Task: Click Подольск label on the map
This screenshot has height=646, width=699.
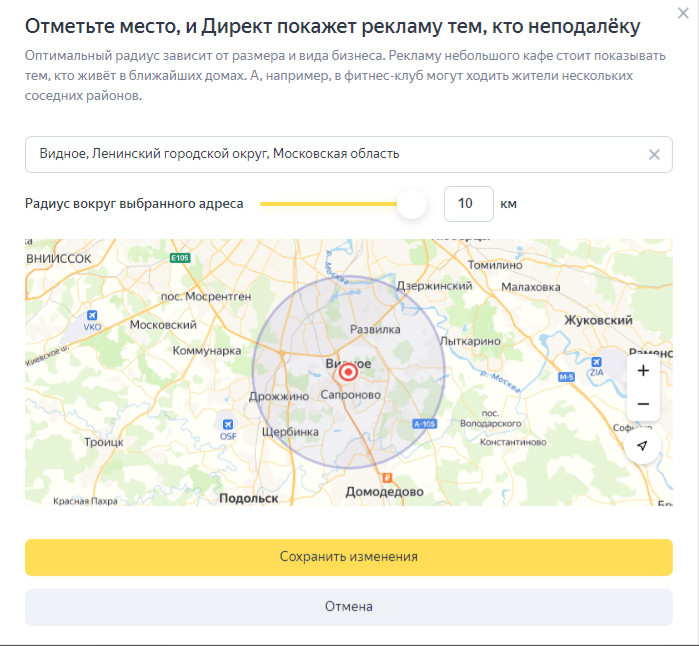Action: pyautogui.click(x=249, y=498)
